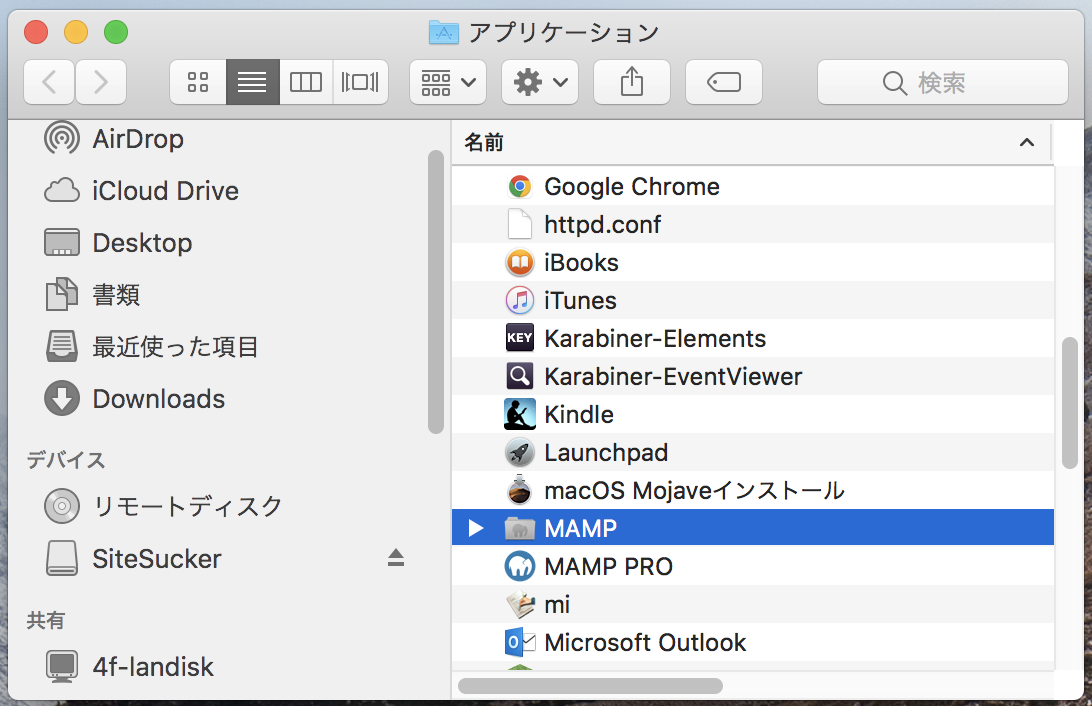Open the gear action menu
Image resolution: width=1092 pixels, height=706 pixels.
[x=539, y=82]
